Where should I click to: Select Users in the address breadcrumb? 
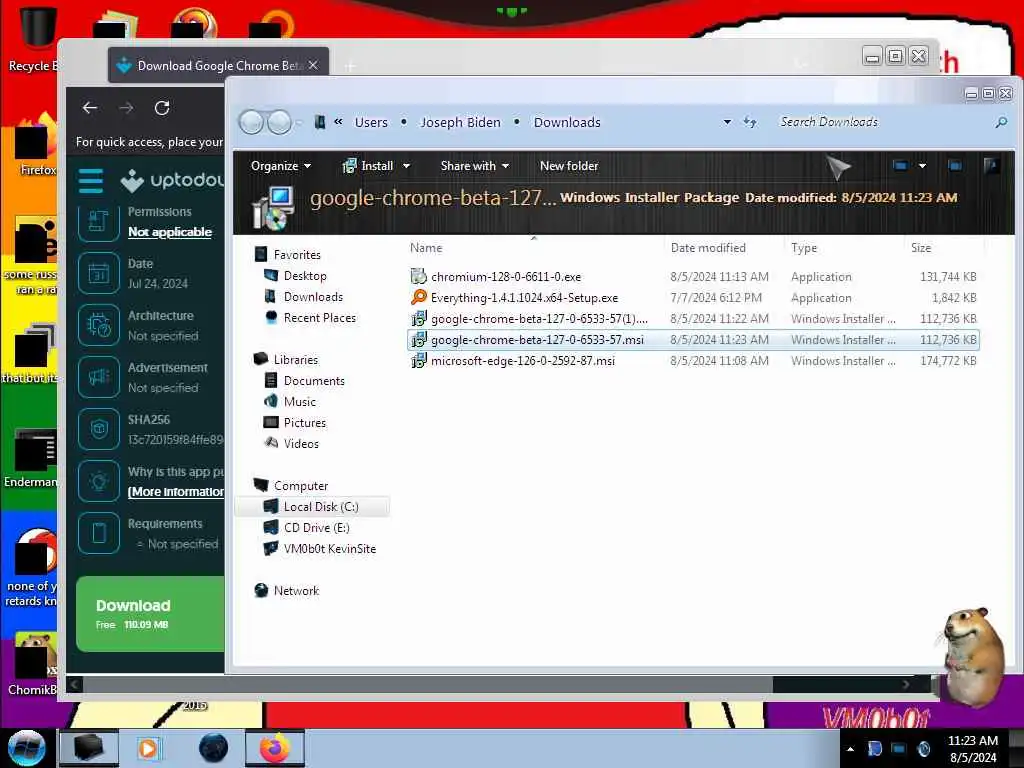[371, 122]
